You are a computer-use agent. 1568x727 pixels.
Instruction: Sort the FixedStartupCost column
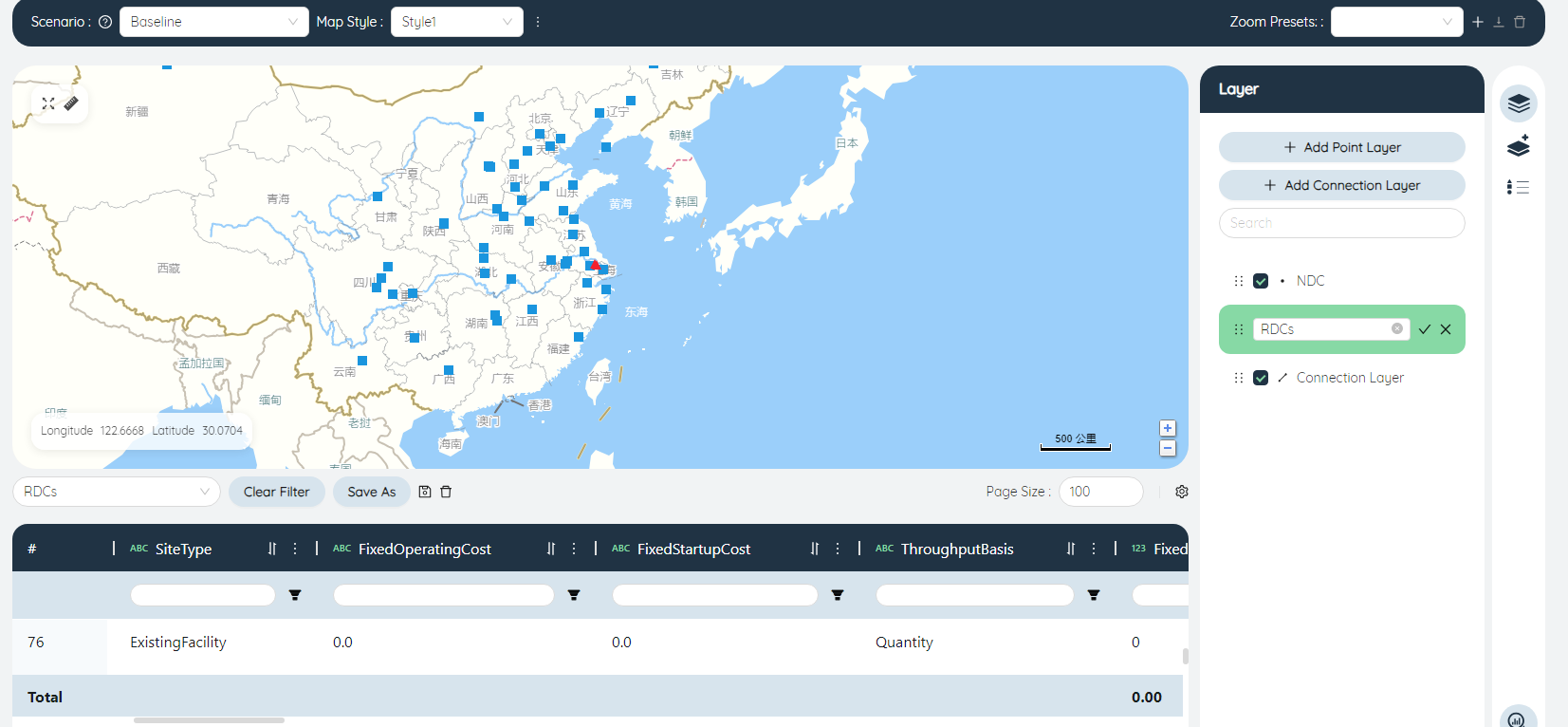pos(815,549)
